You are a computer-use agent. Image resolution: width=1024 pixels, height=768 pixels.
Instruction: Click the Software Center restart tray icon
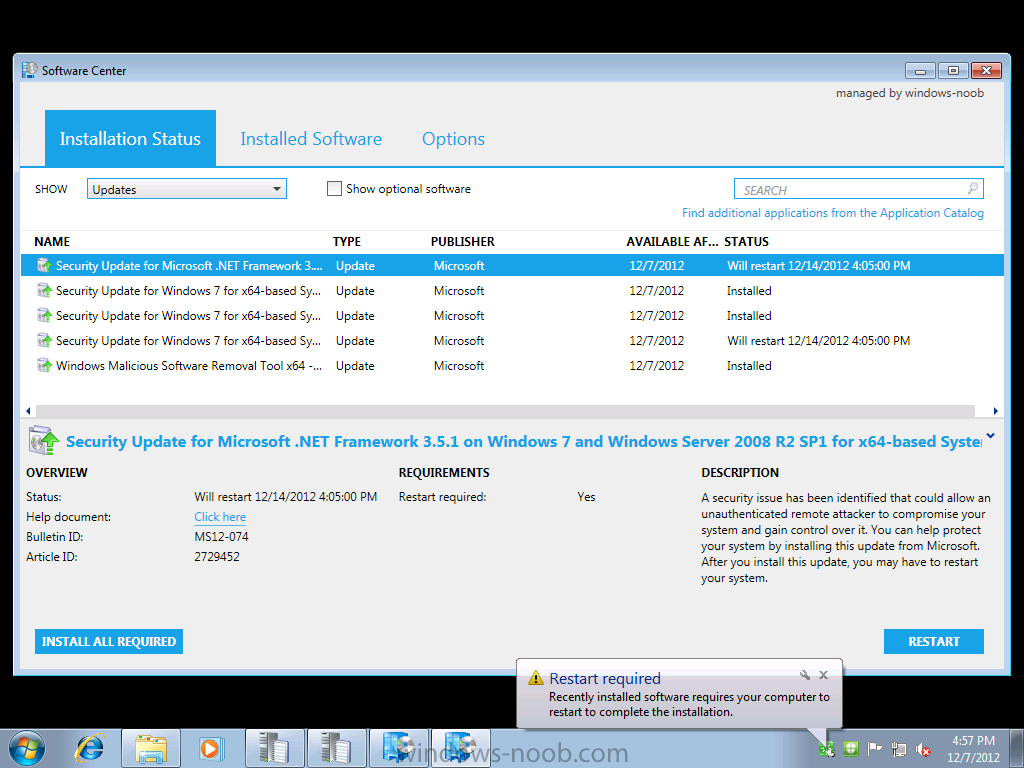[x=827, y=748]
